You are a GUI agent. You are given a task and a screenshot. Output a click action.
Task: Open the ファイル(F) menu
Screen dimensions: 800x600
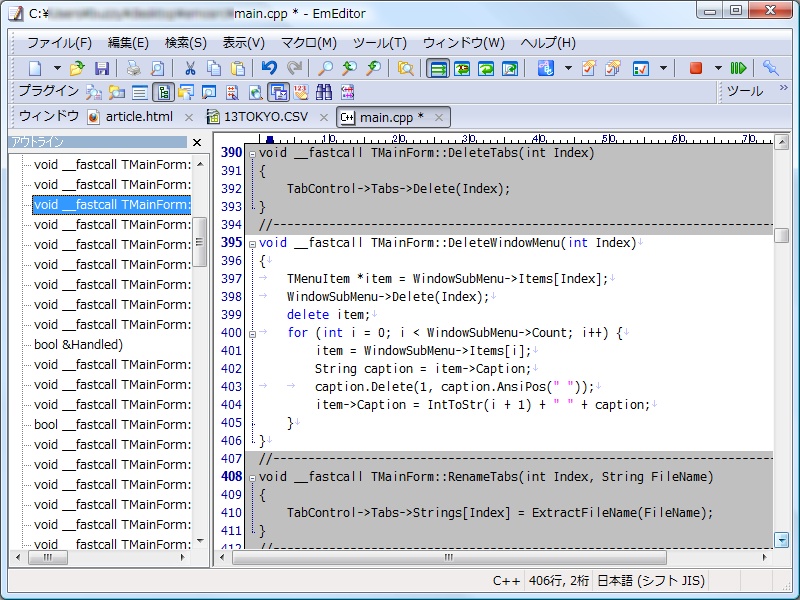coord(59,43)
